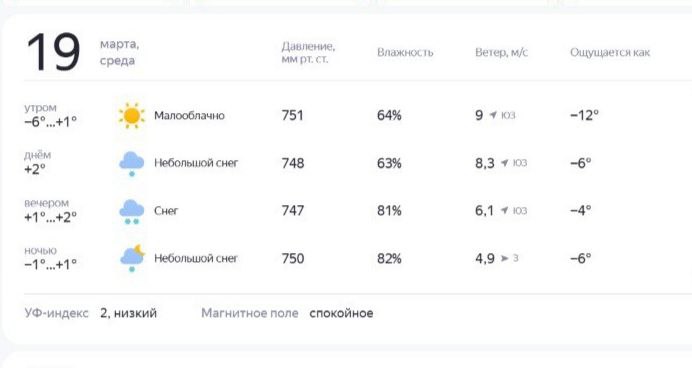Click the Давление column header
Image resolution: width=692 pixels, height=368 pixels.
tap(308, 53)
